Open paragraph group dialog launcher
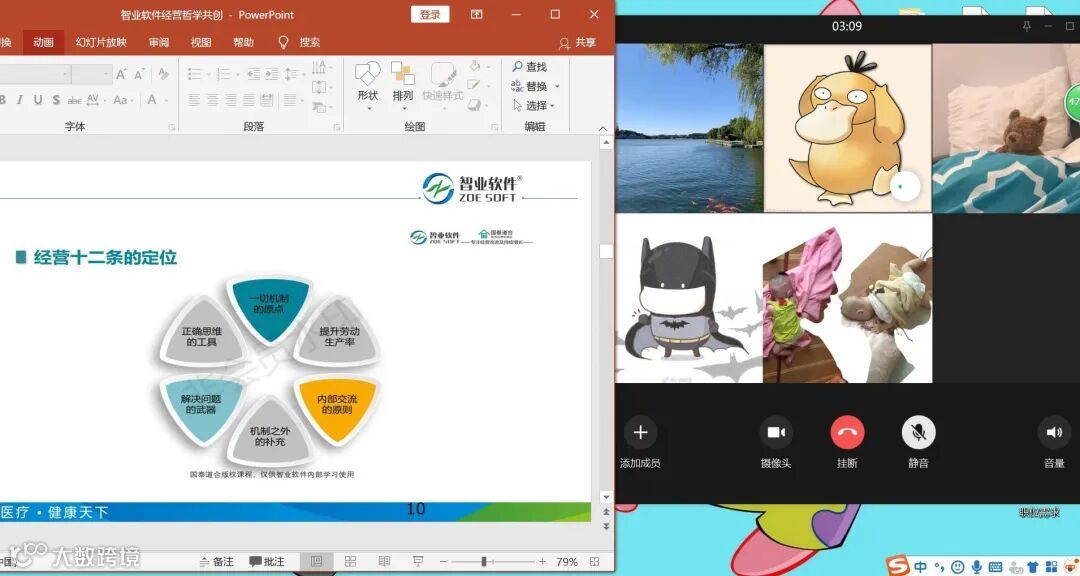The height and width of the screenshot is (576, 1080). coord(337,127)
